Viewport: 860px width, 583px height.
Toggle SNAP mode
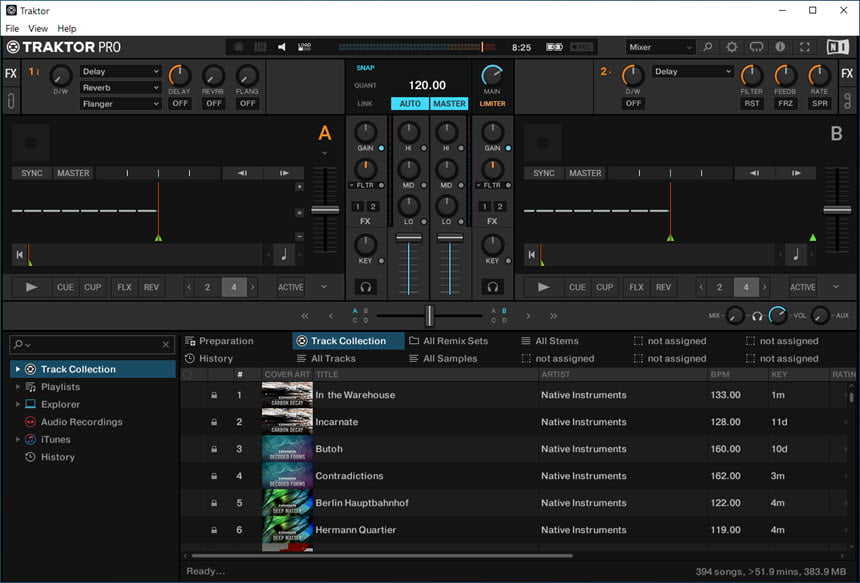point(365,68)
